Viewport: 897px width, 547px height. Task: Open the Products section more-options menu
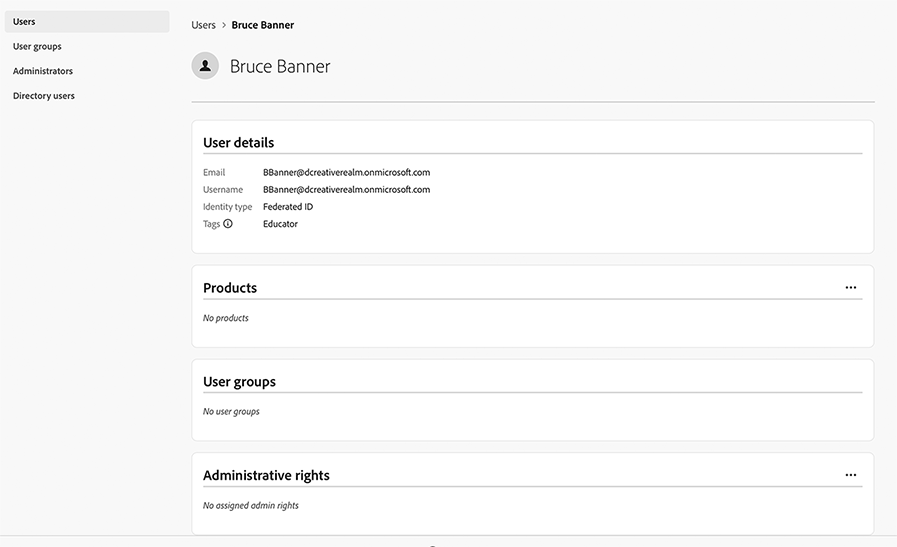[851, 288]
